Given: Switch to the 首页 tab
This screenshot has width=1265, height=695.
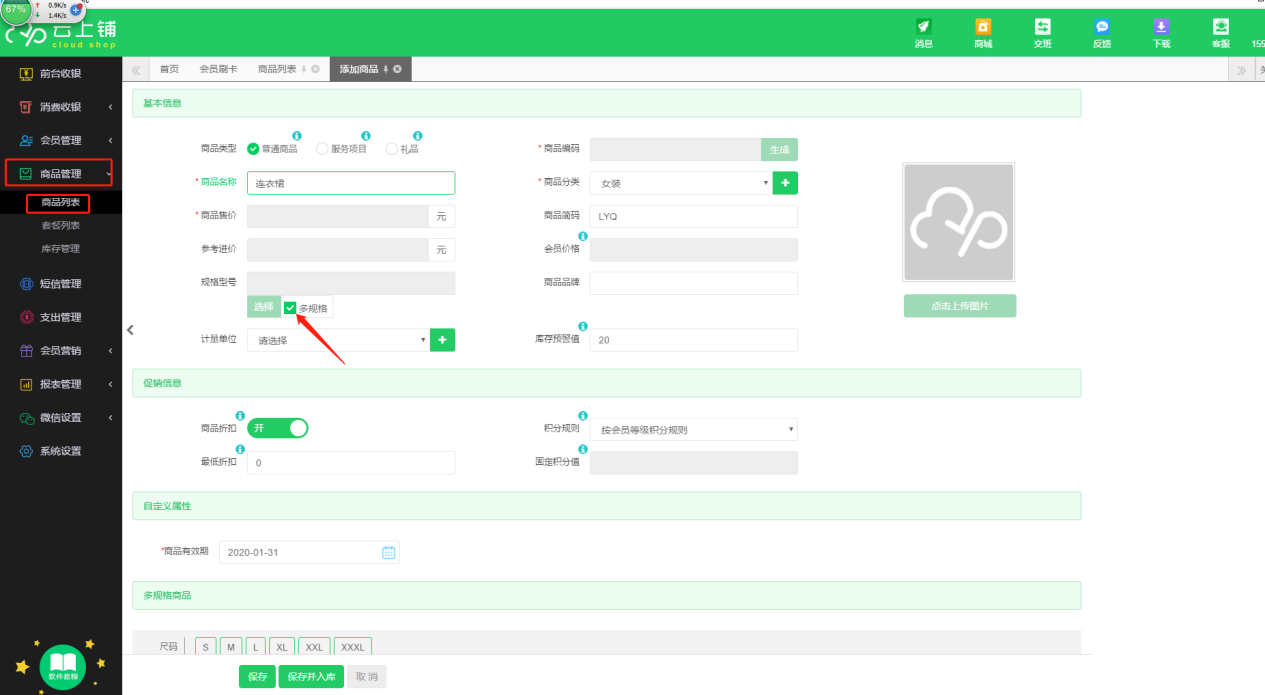Looking at the screenshot, I should click(169, 69).
